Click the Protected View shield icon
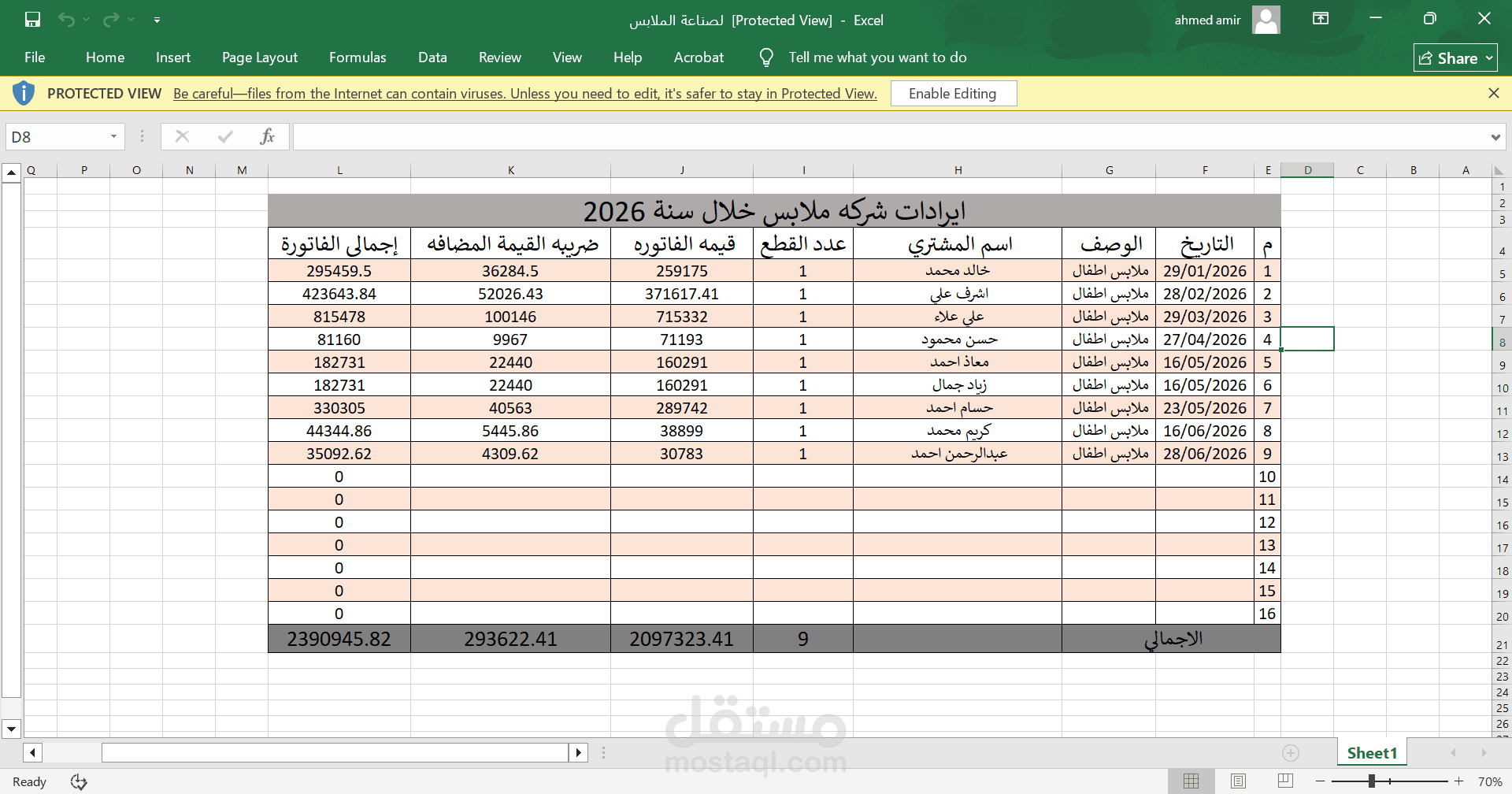The width and height of the screenshot is (1512, 794). [x=24, y=94]
